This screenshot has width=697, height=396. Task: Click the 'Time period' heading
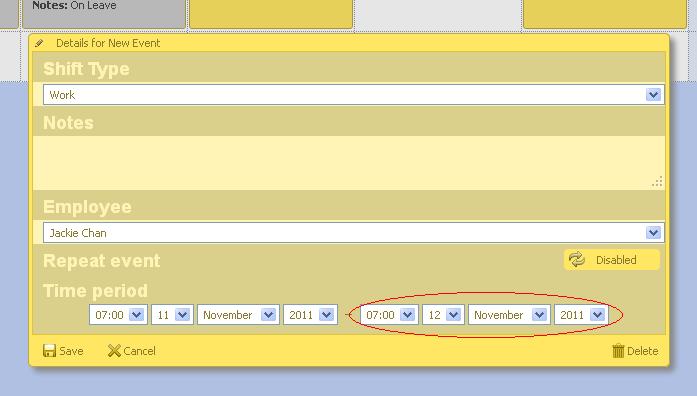pos(95,291)
